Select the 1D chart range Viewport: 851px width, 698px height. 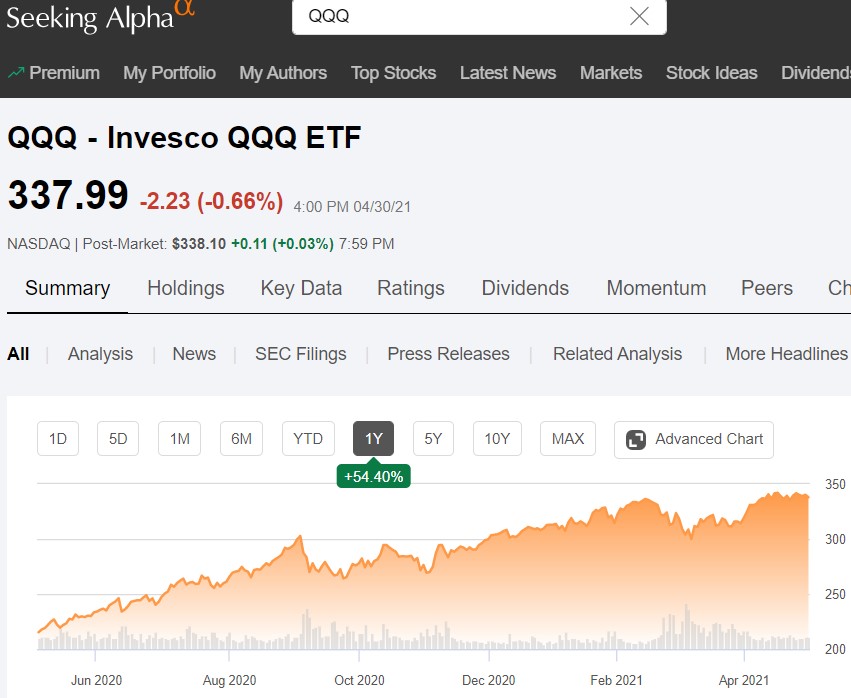point(58,439)
